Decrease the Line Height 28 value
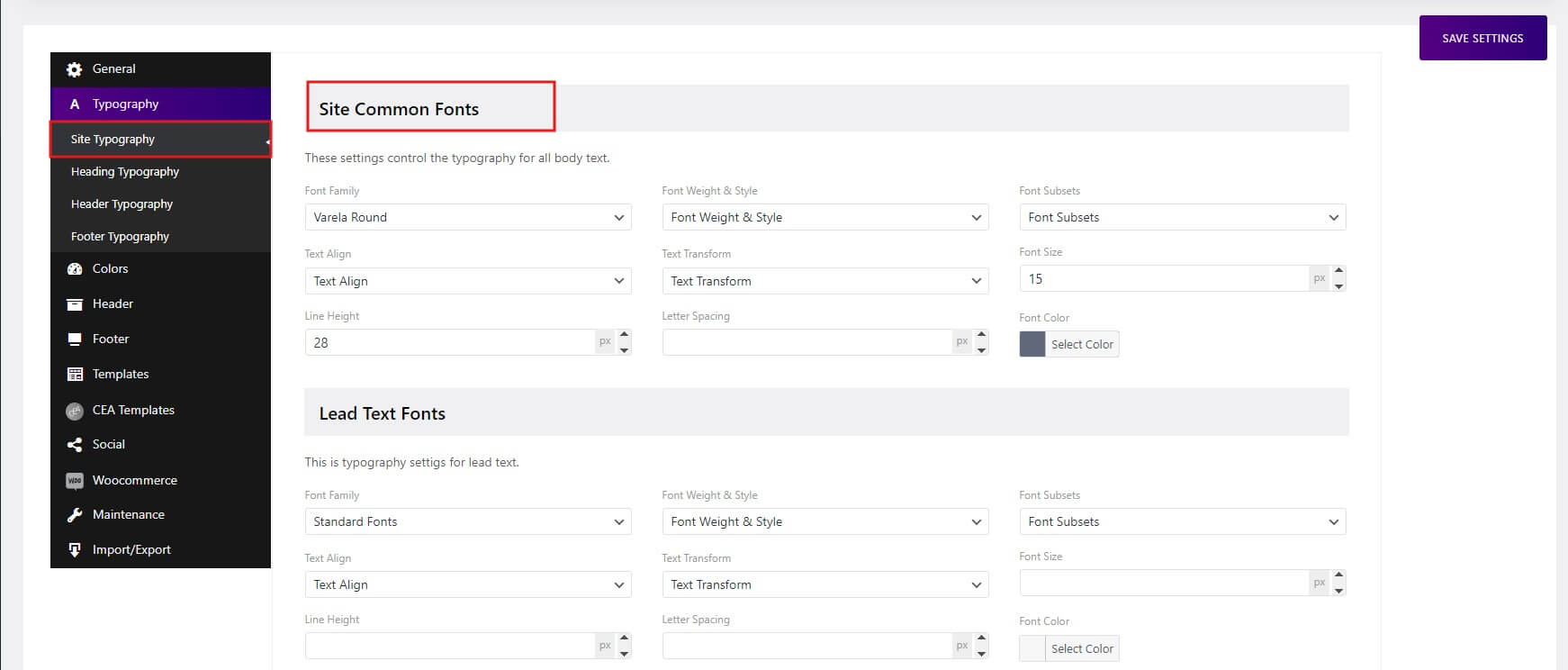The image size is (1568, 670). pos(624,349)
